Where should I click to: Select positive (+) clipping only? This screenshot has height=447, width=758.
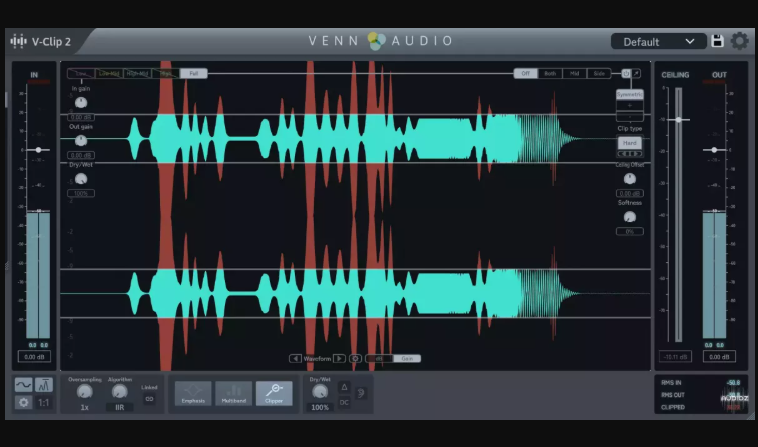point(629,105)
